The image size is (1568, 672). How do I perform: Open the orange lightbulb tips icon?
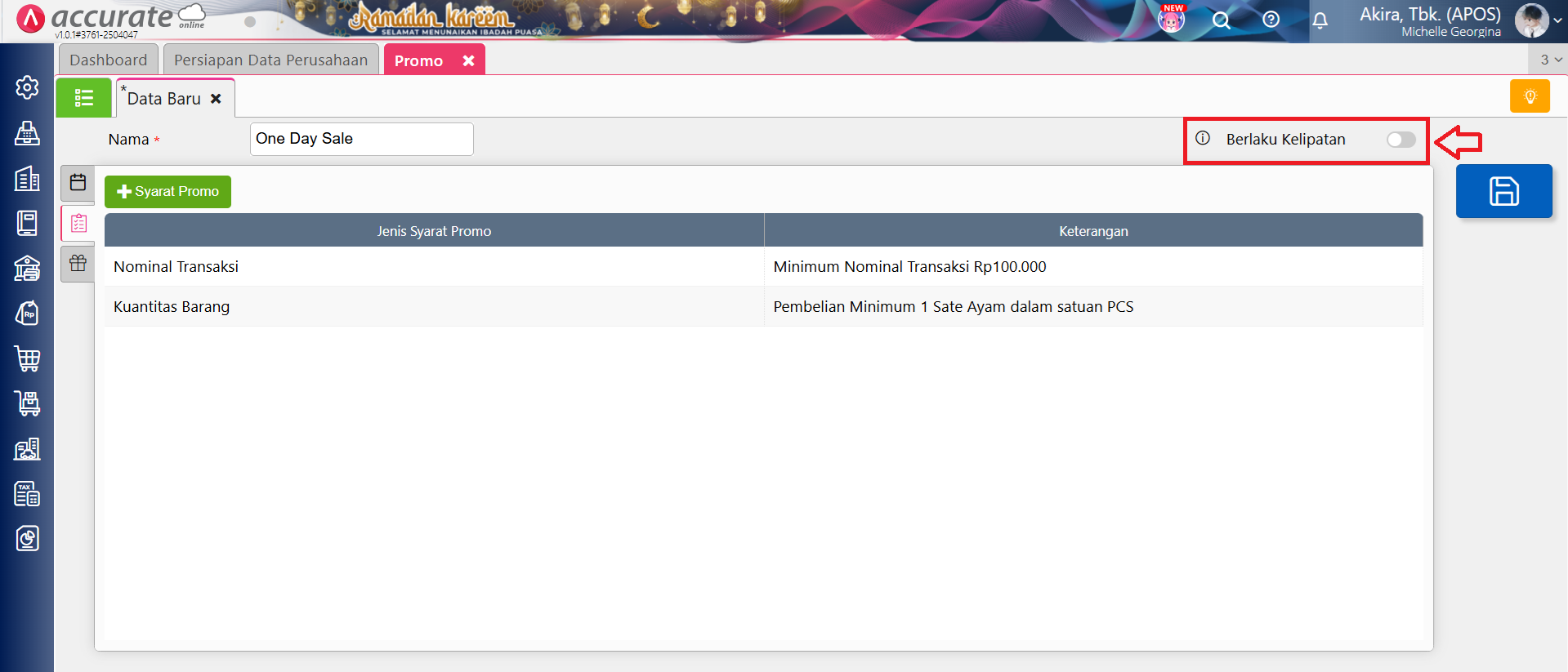point(1530,96)
